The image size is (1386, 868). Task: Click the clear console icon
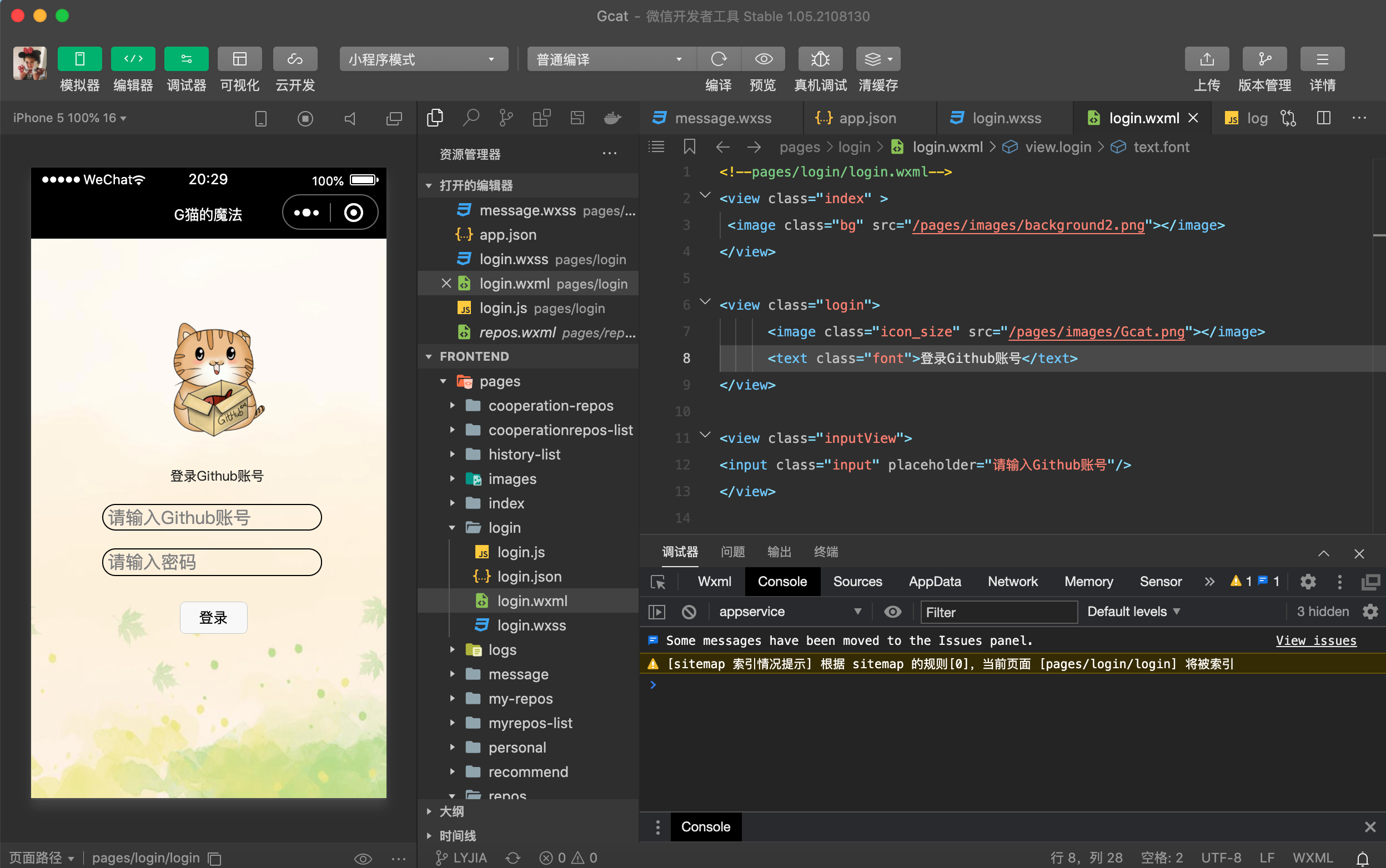point(689,612)
